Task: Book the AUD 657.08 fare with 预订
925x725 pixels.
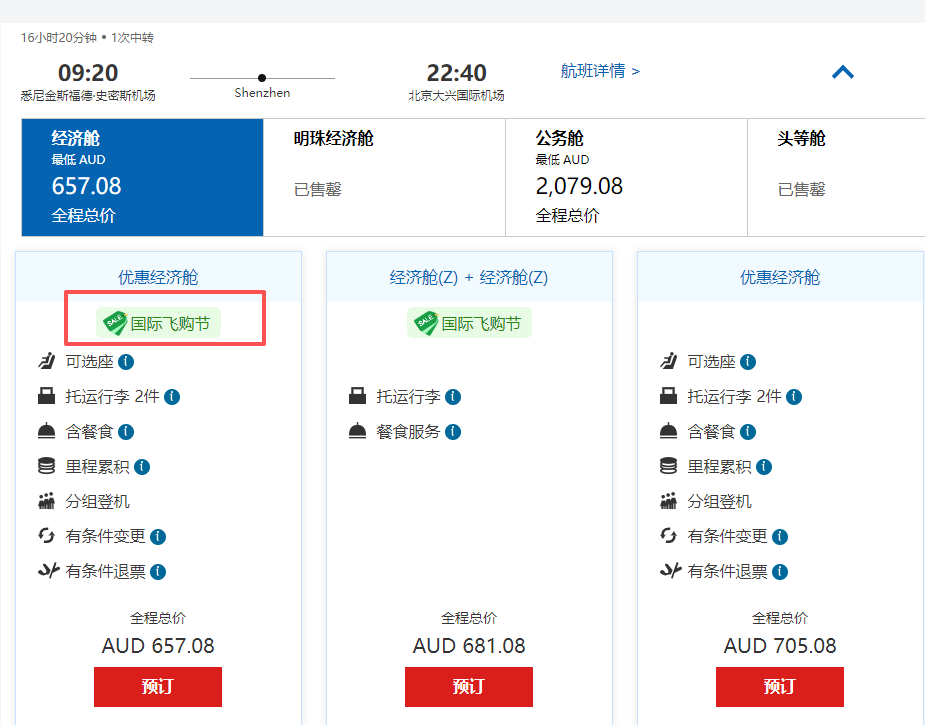Action: 158,687
